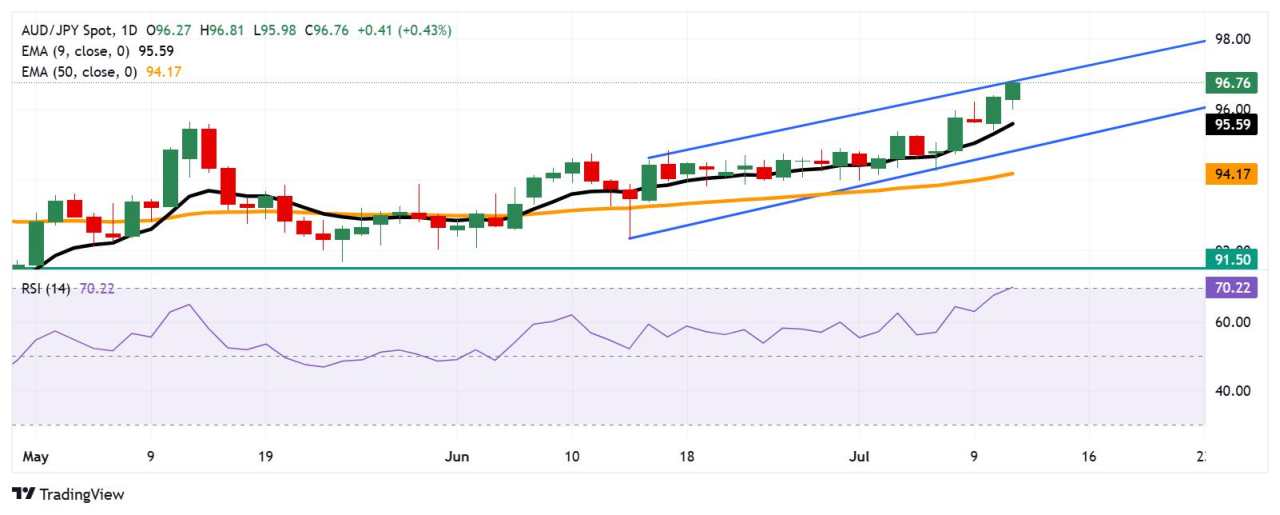Click the 40.00 RSI axis value

(1232, 391)
